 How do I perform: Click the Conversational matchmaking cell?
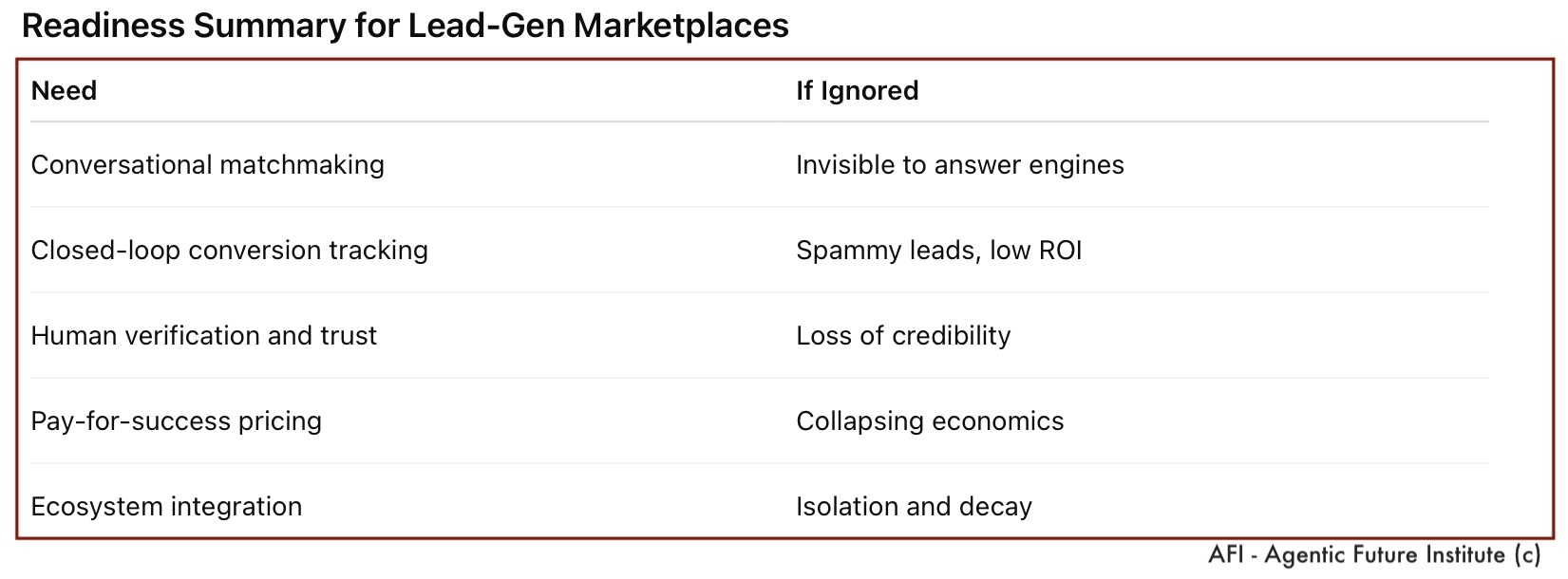pyautogui.click(x=207, y=165)
